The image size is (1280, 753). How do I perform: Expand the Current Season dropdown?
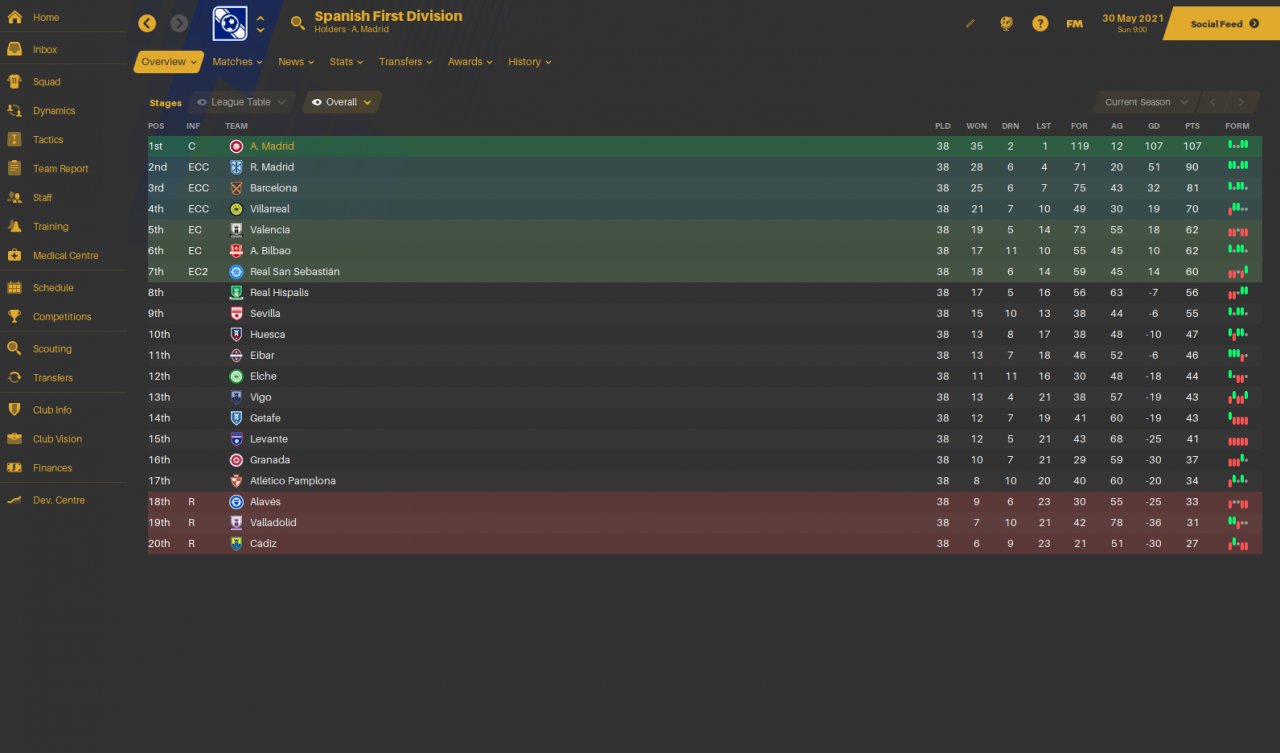coord(1146,102)
